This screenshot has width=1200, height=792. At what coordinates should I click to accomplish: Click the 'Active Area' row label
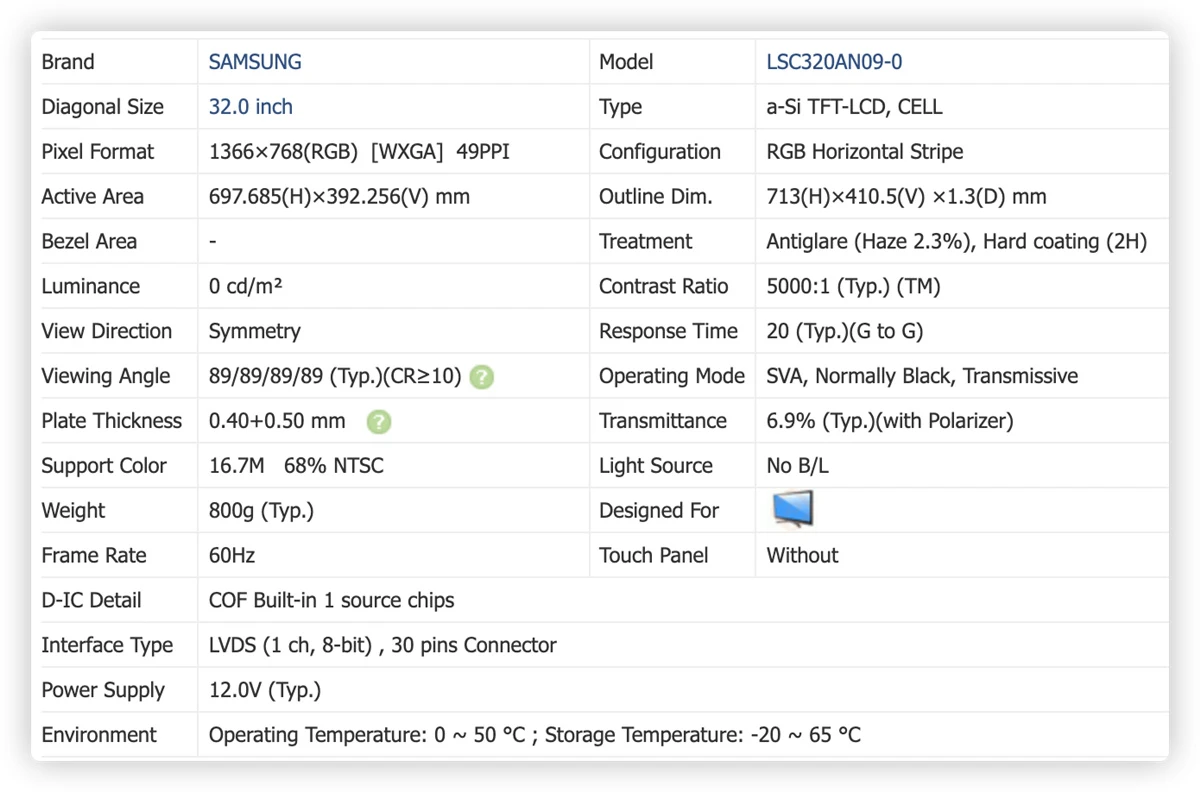(93, 197)
